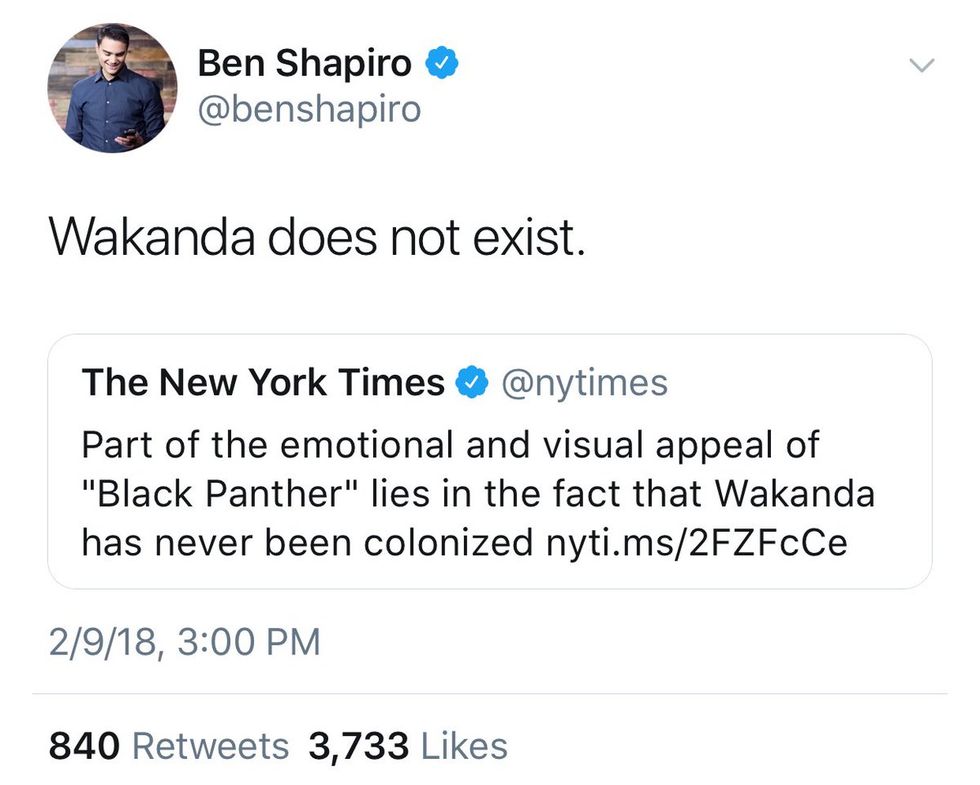Click the "Retweets" label
The height and width of the screenshot is (785, 980).
(x=210, y=746)
